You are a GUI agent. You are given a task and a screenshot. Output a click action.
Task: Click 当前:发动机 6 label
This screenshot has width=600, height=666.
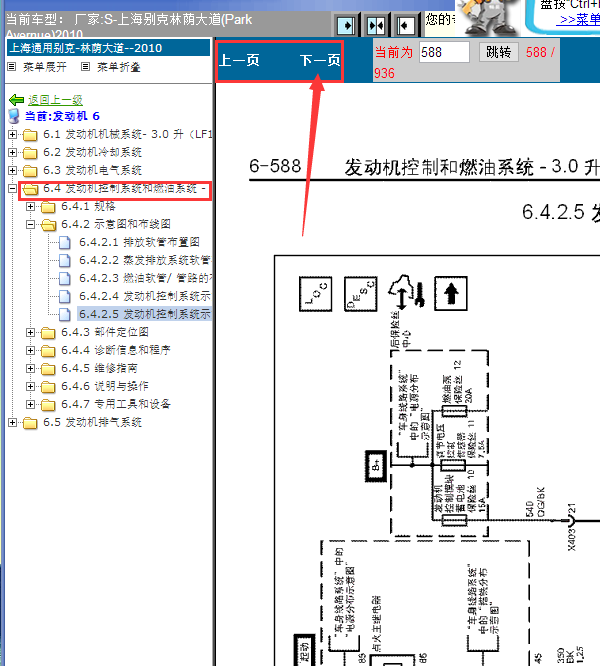(62, 116)
